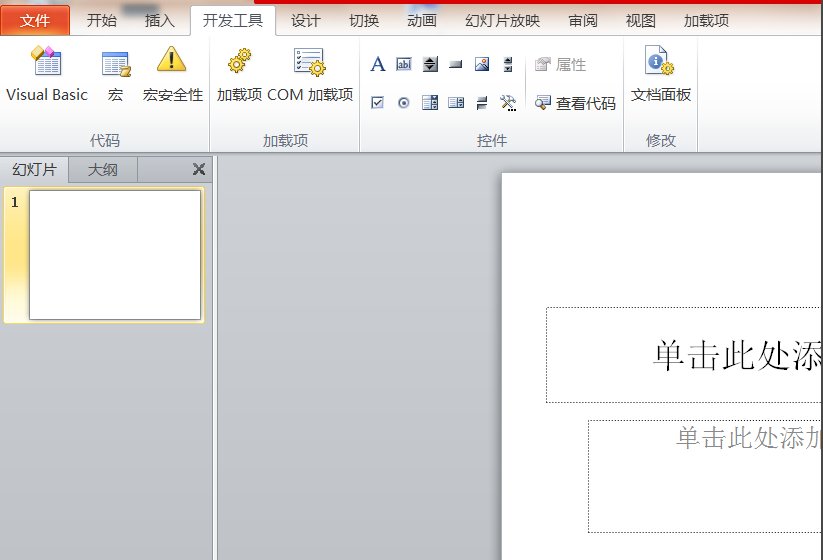This screenshot has height=560, width=823.
Task: Open 宏安全性 macro security settings
Action: [172, 75]
